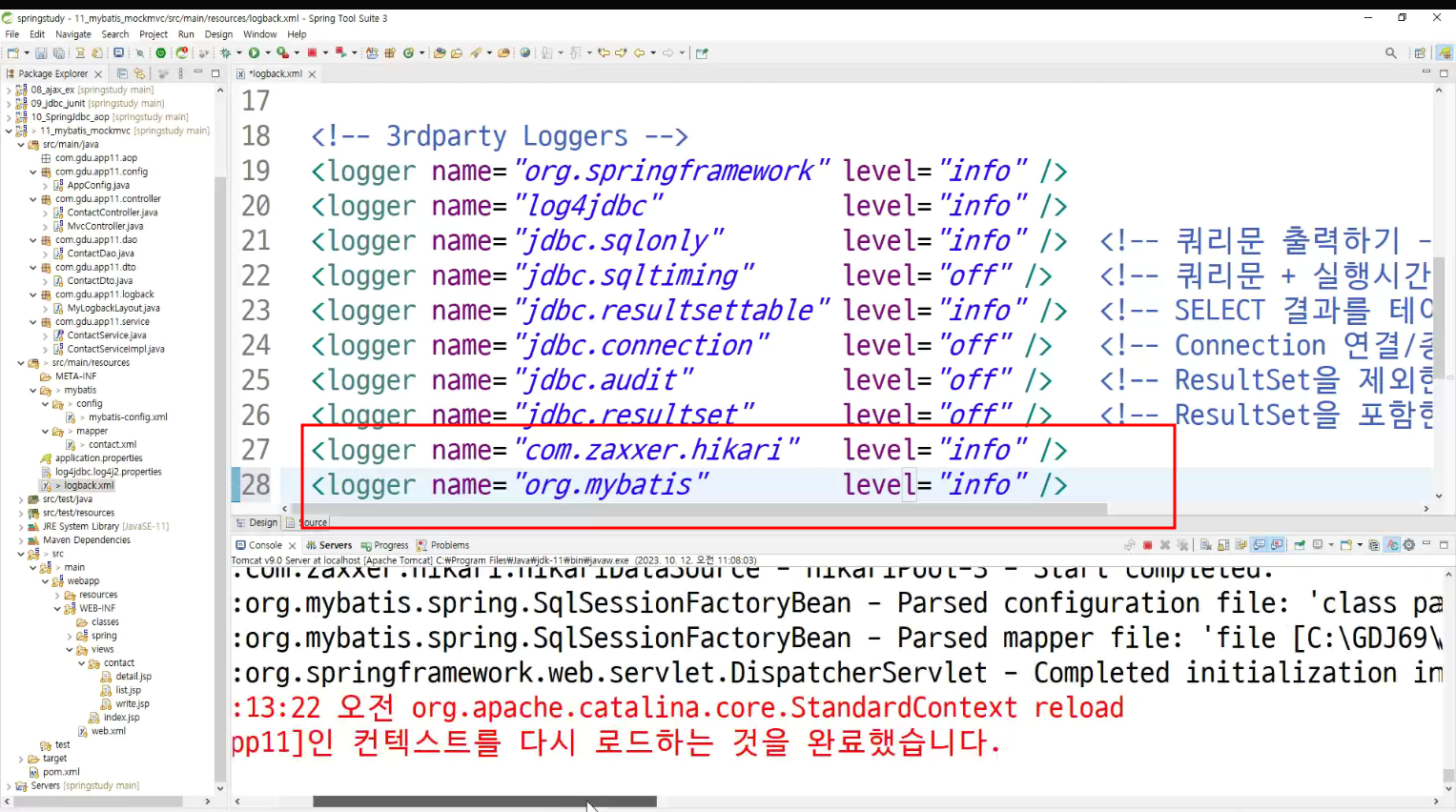
Task: Select pom.xml in Package Explorer
Action: (61, 772)
